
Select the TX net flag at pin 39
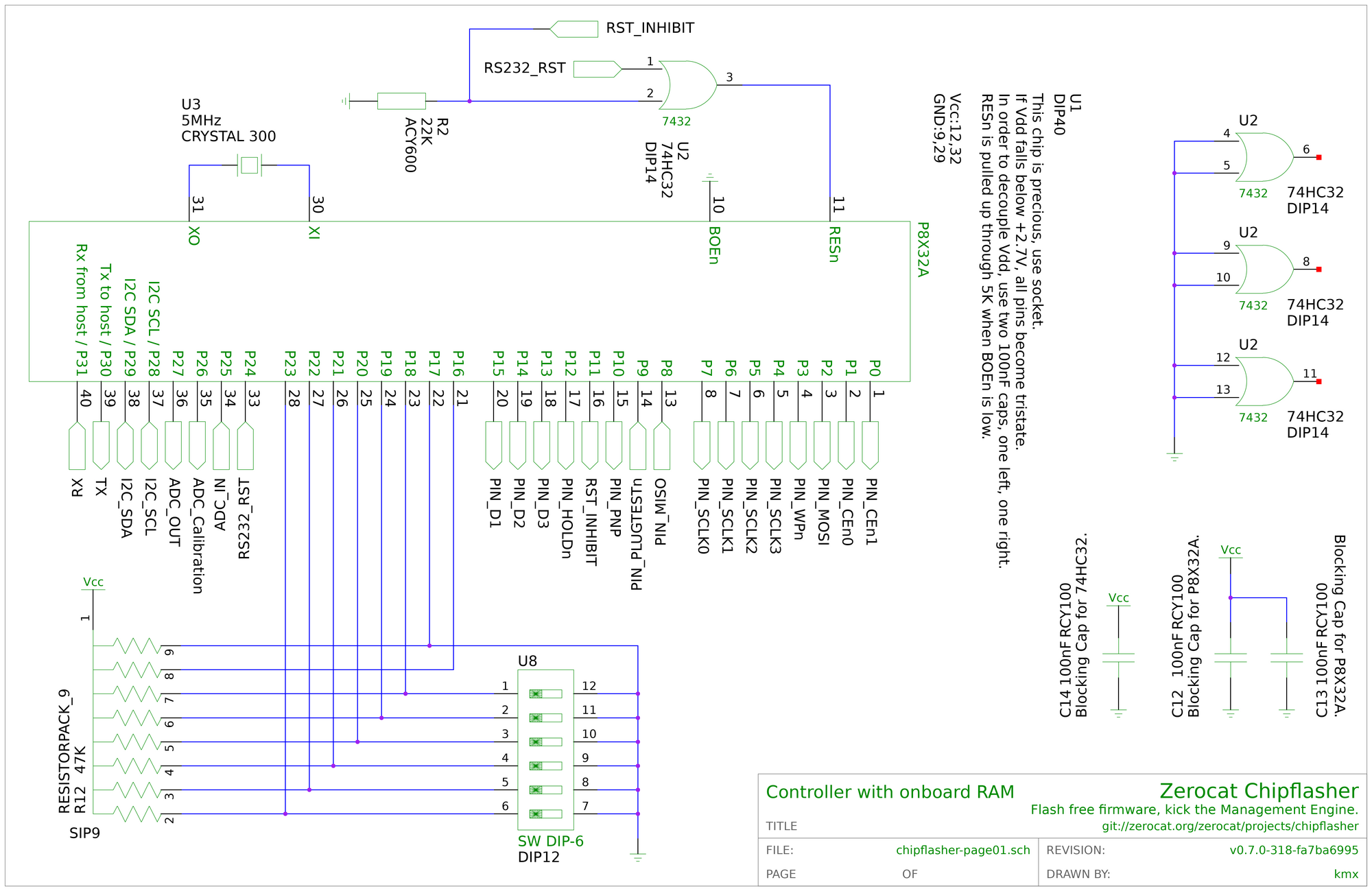[x=102, y=446]
